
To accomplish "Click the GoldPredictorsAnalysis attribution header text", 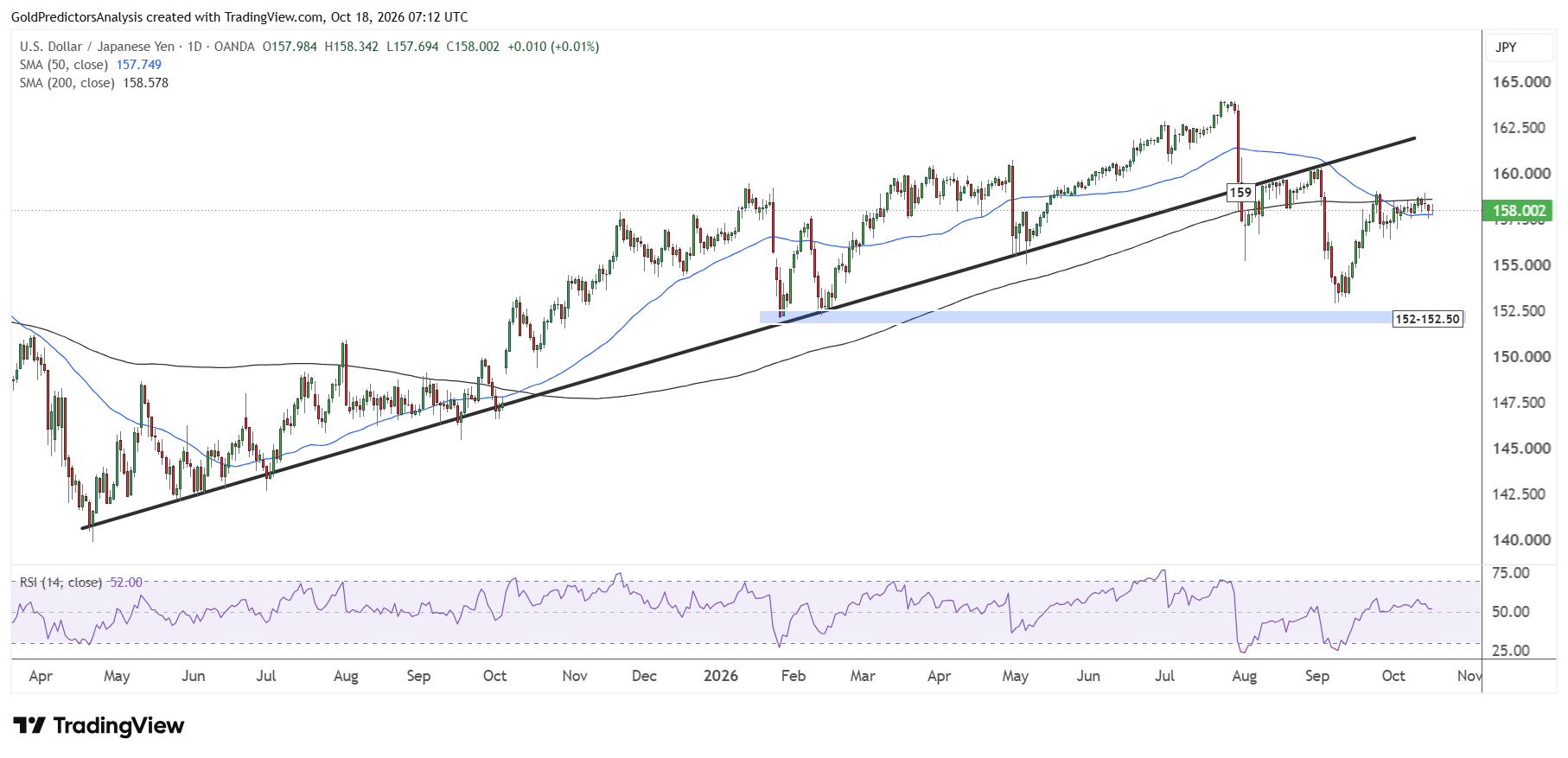I will click(239, 17).
